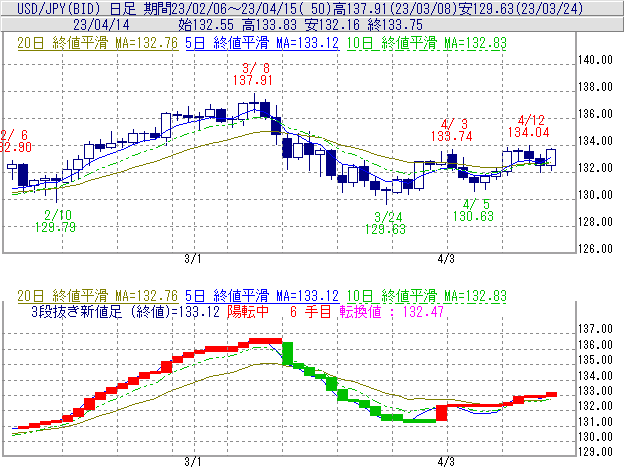624x475 pixels.
Task: Click the 3段抜き新値足 (終値)=133.12 label
Action: [125, 311]
